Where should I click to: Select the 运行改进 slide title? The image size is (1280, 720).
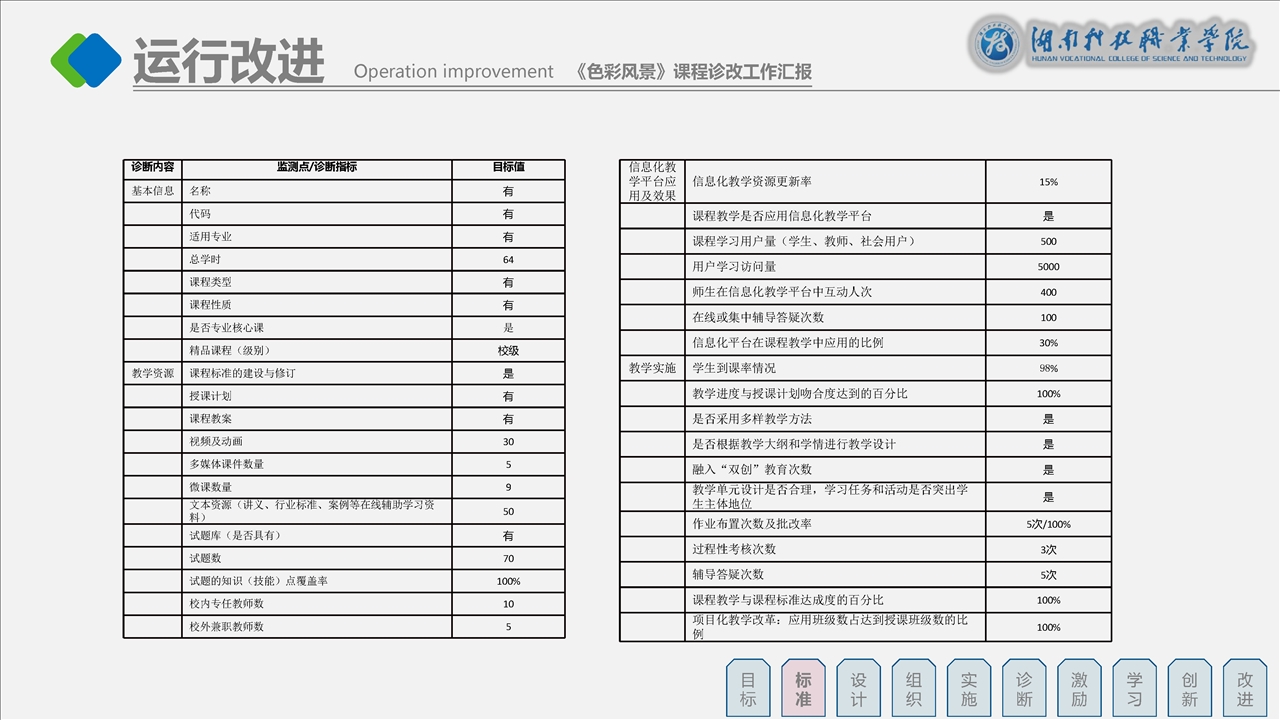coord(229,62)
